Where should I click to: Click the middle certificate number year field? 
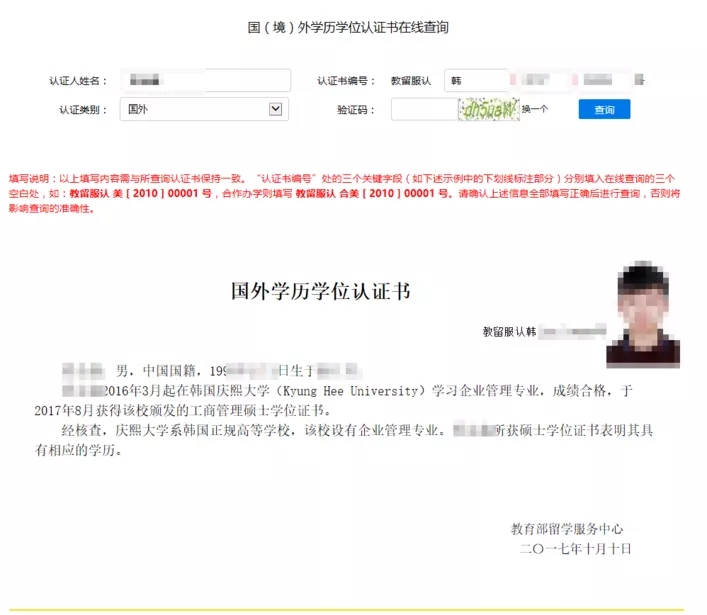point(541,80)
